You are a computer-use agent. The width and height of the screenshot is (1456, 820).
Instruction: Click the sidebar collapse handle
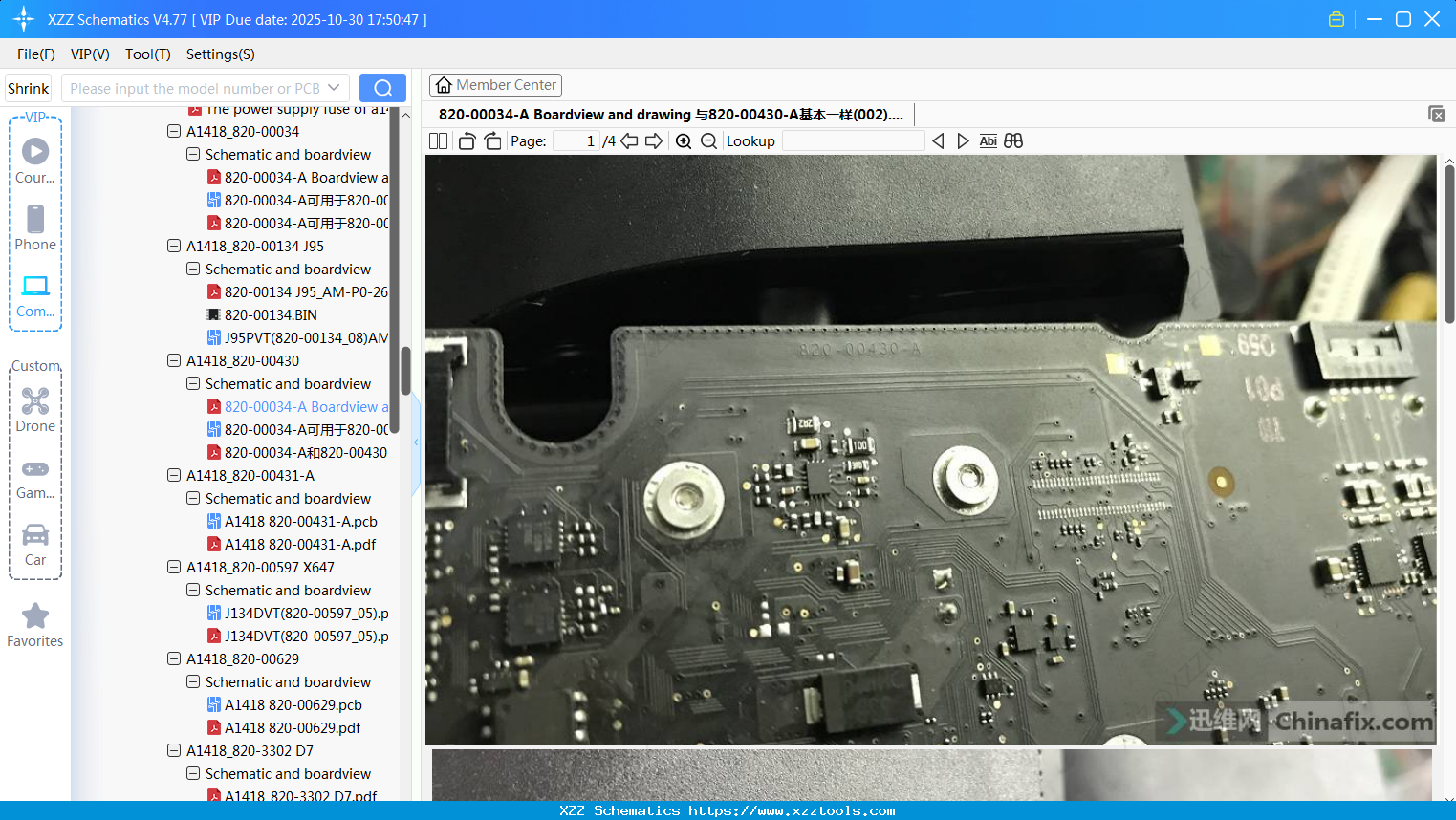pyautogui.click(x=416, y=442)
